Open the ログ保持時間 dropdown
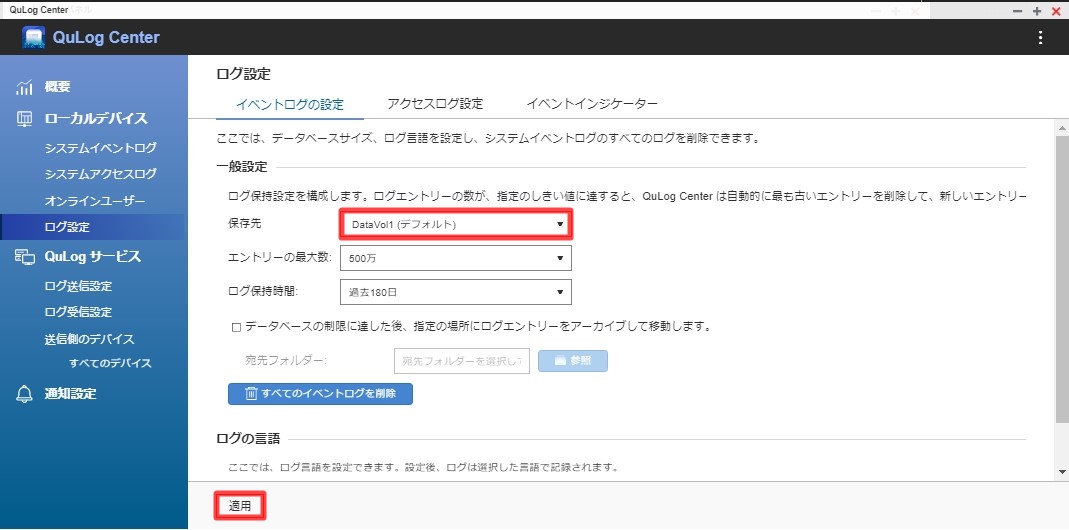The image size is (1069, 530). 455,292
